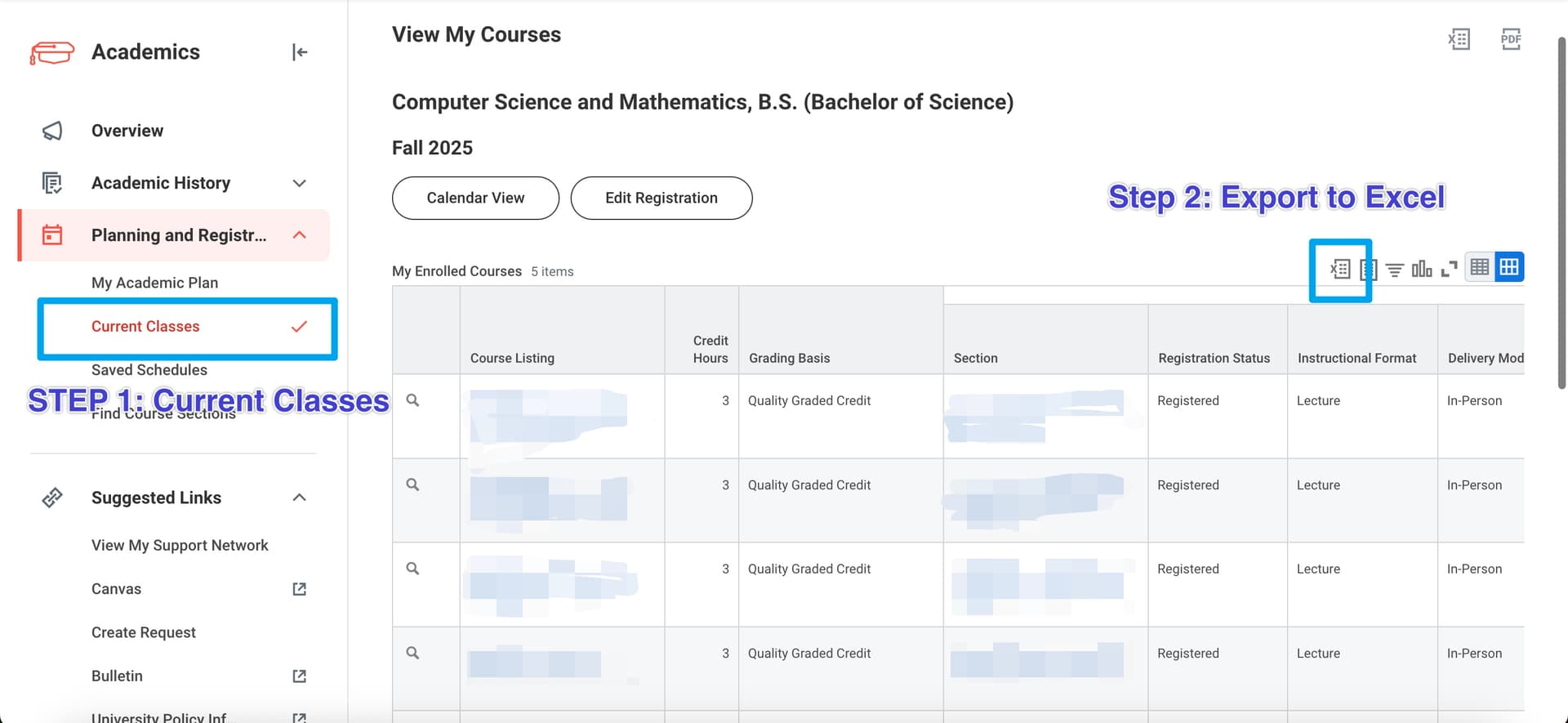Open the bar chart view icon
The width and height of the screenshot is (1568, 723).
(x=1422, y=269)
